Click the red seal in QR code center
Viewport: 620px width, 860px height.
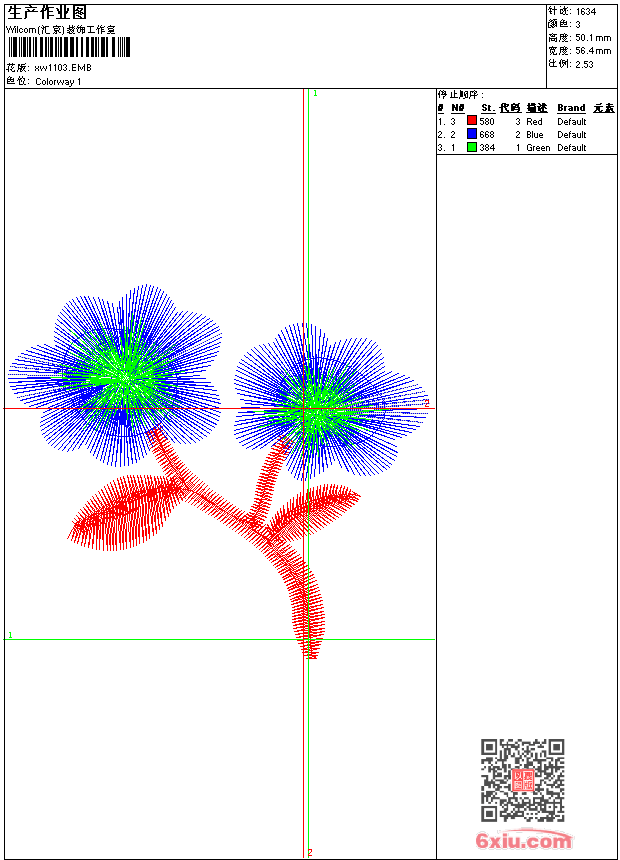[522, 780]
